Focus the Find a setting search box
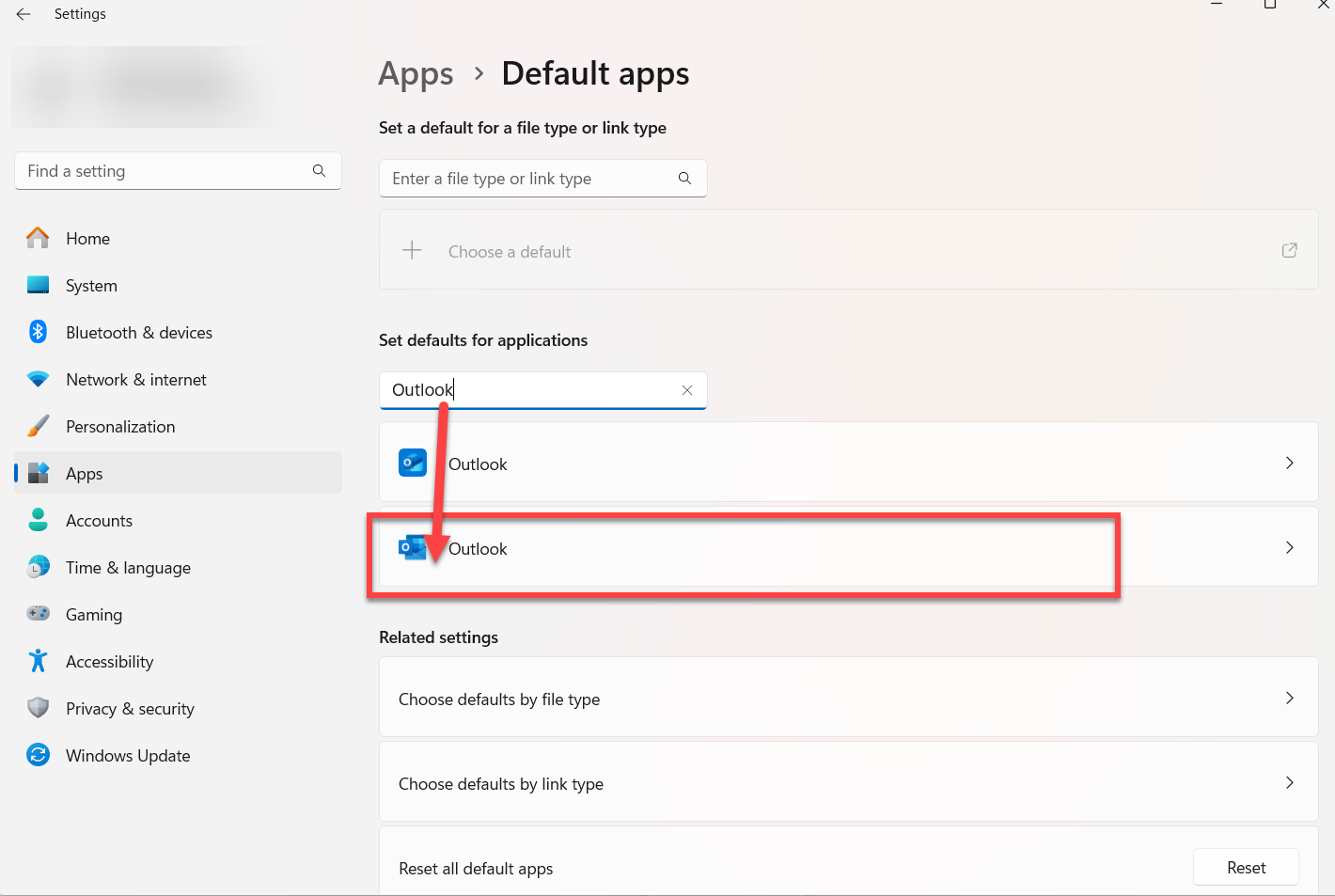 tap(178, 170)
